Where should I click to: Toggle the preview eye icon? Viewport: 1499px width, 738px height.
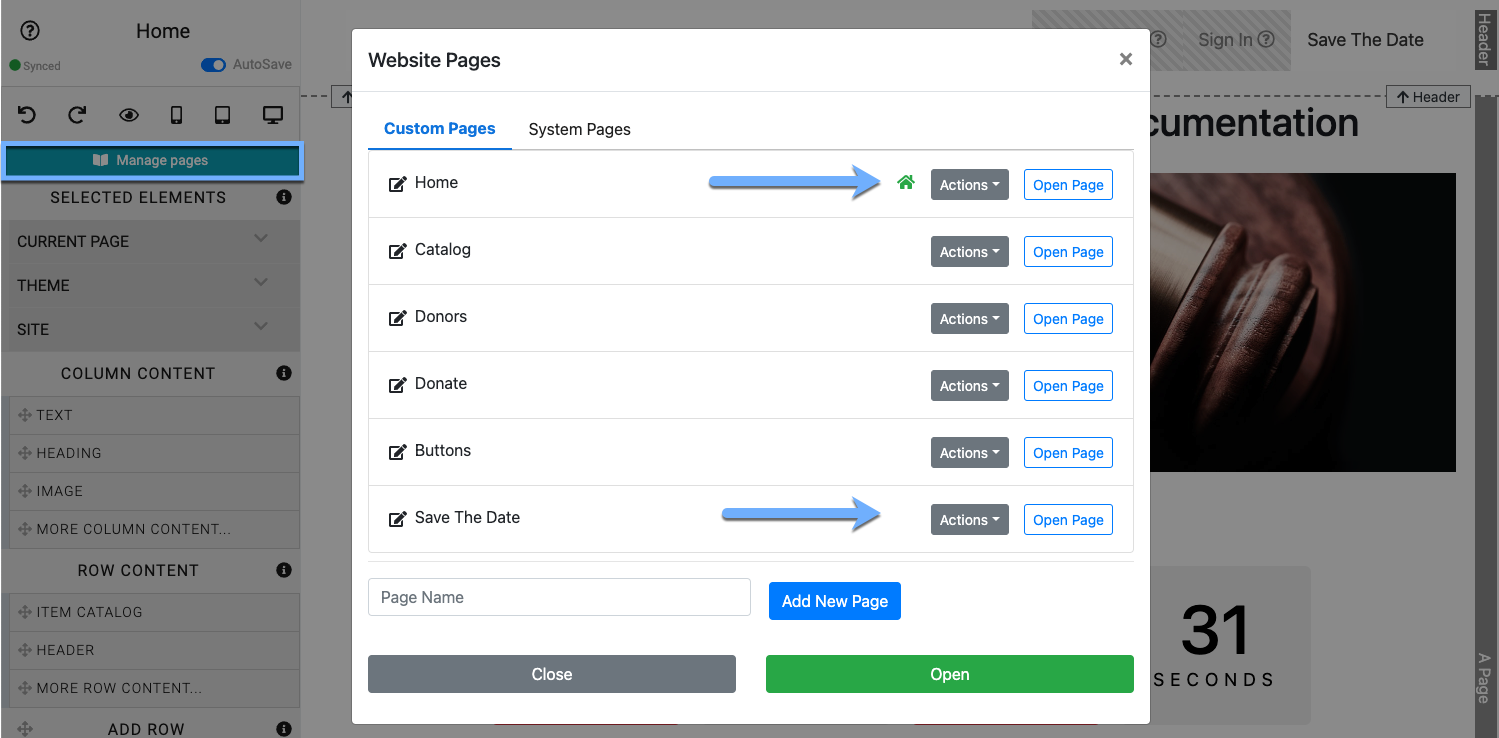pyautogui.click(x=129, y=115)
